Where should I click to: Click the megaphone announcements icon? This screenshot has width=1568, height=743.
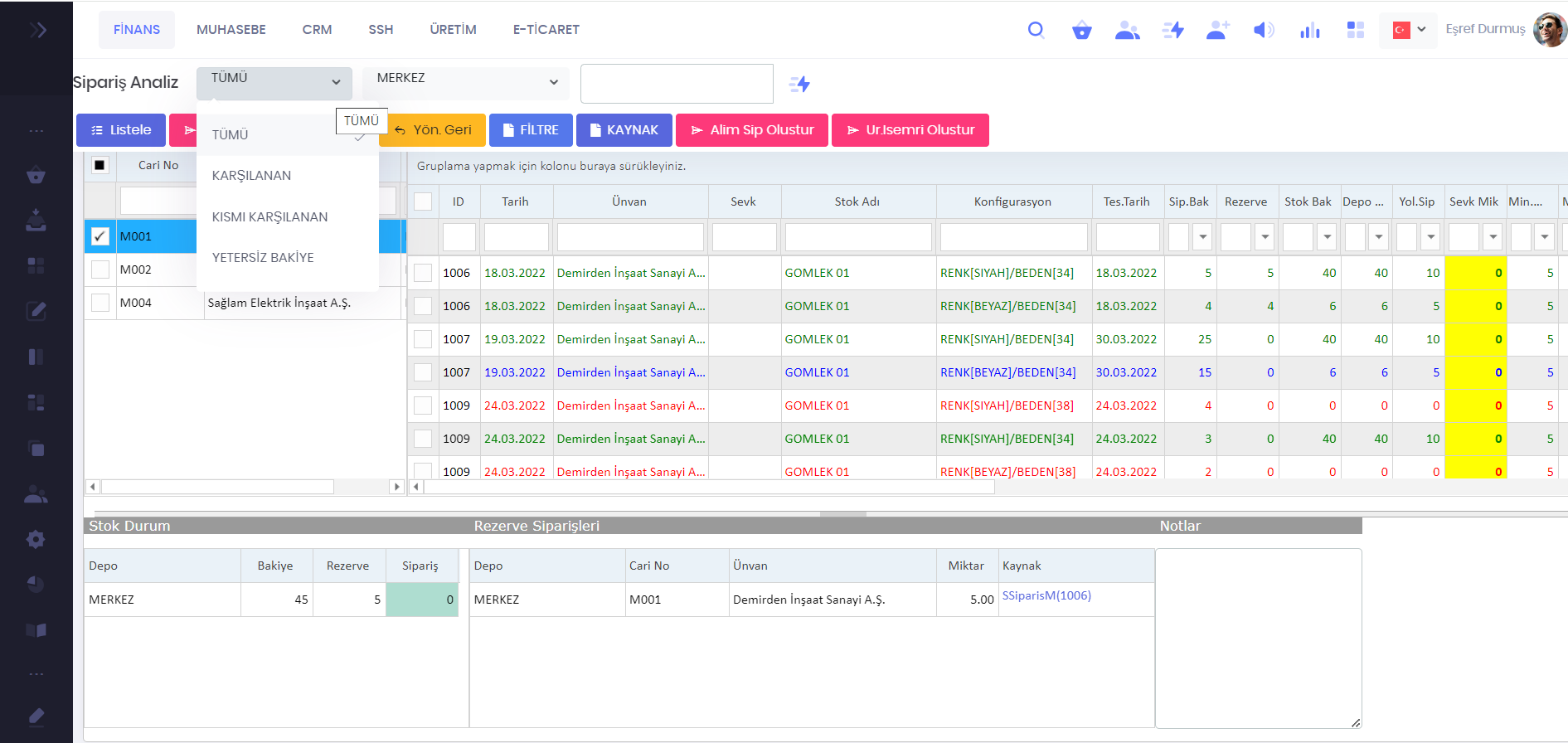(1263, 31)
